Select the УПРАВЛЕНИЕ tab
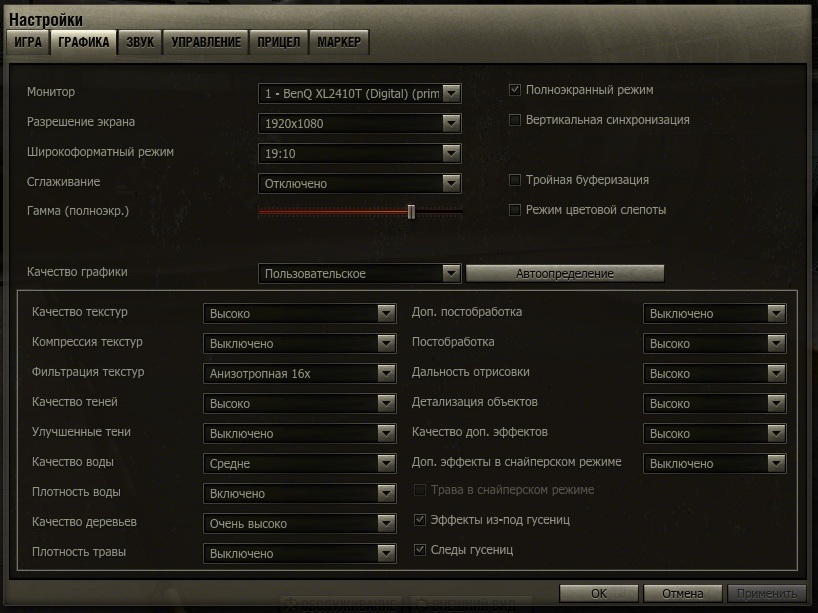 [x=206, y=42]
